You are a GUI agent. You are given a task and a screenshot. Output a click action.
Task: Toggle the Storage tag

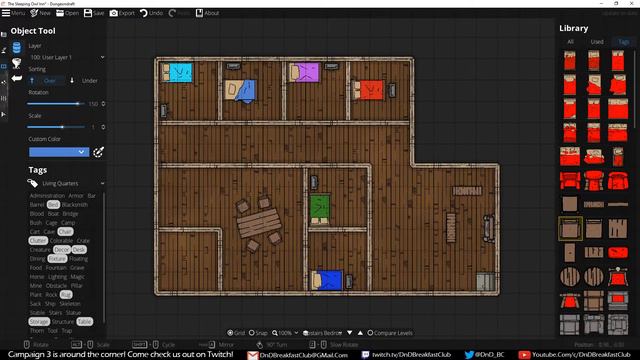39,322
